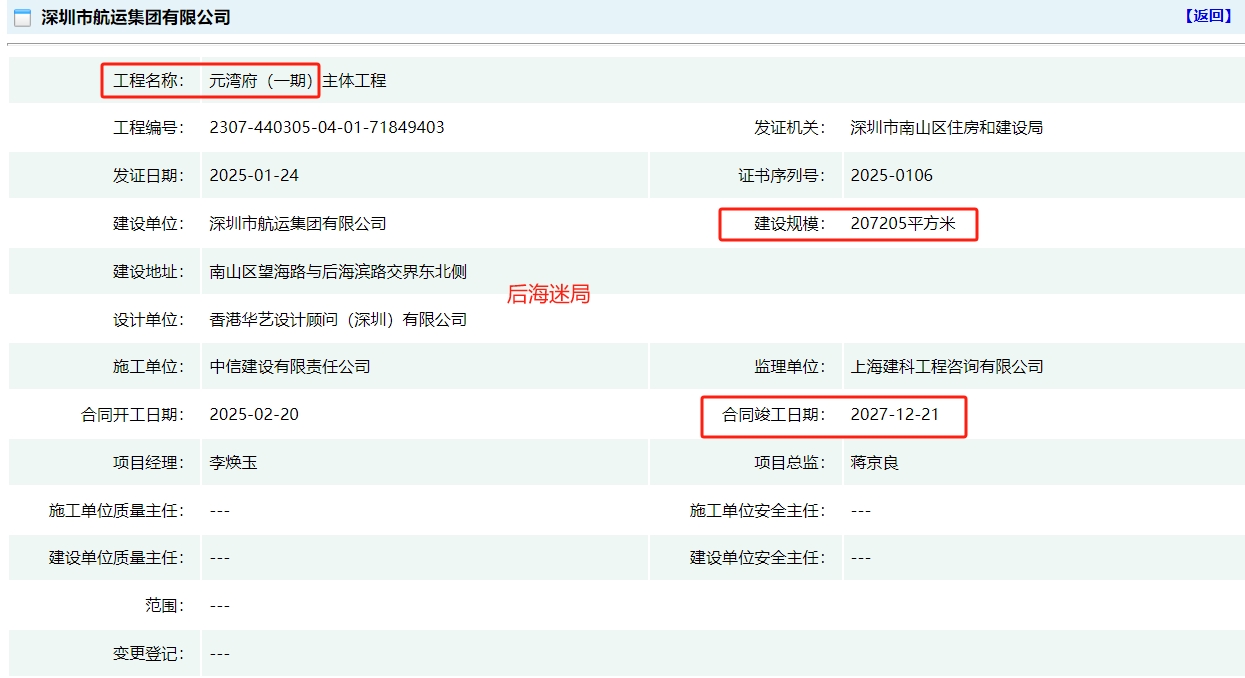Select the start date "2025-02-20"
The width and height of the screenshot is (1245, 678).
coord(254,415)
